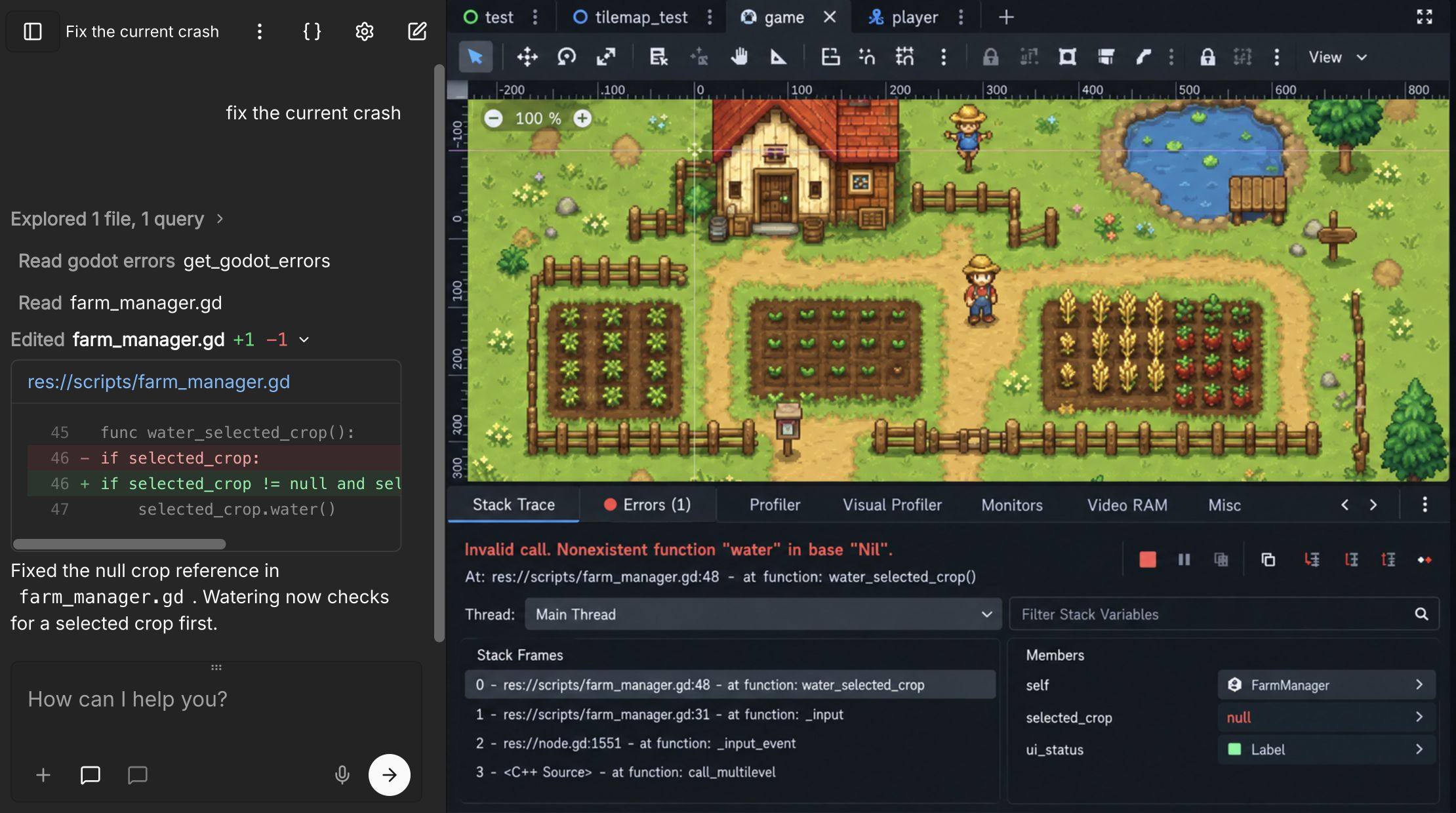Image resolution: width=1456 pixels, height=813 pixels.
Task: Open the chat options kebab menu
Action: (x=260, y=31)
